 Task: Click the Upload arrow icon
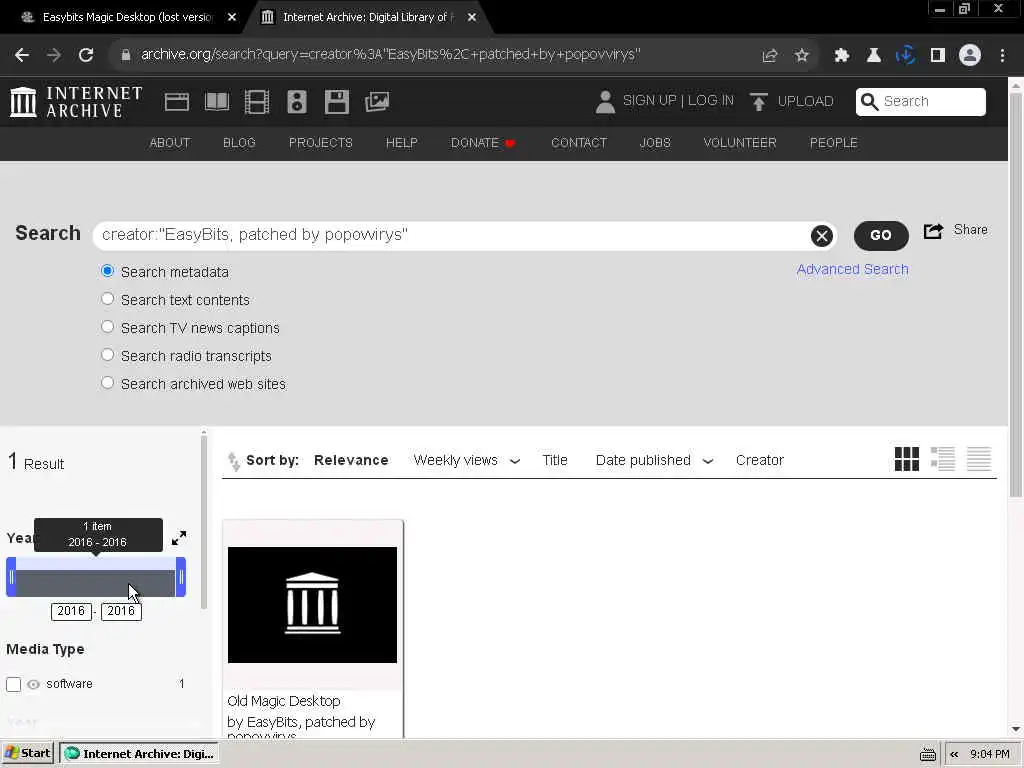click(758, 102)
